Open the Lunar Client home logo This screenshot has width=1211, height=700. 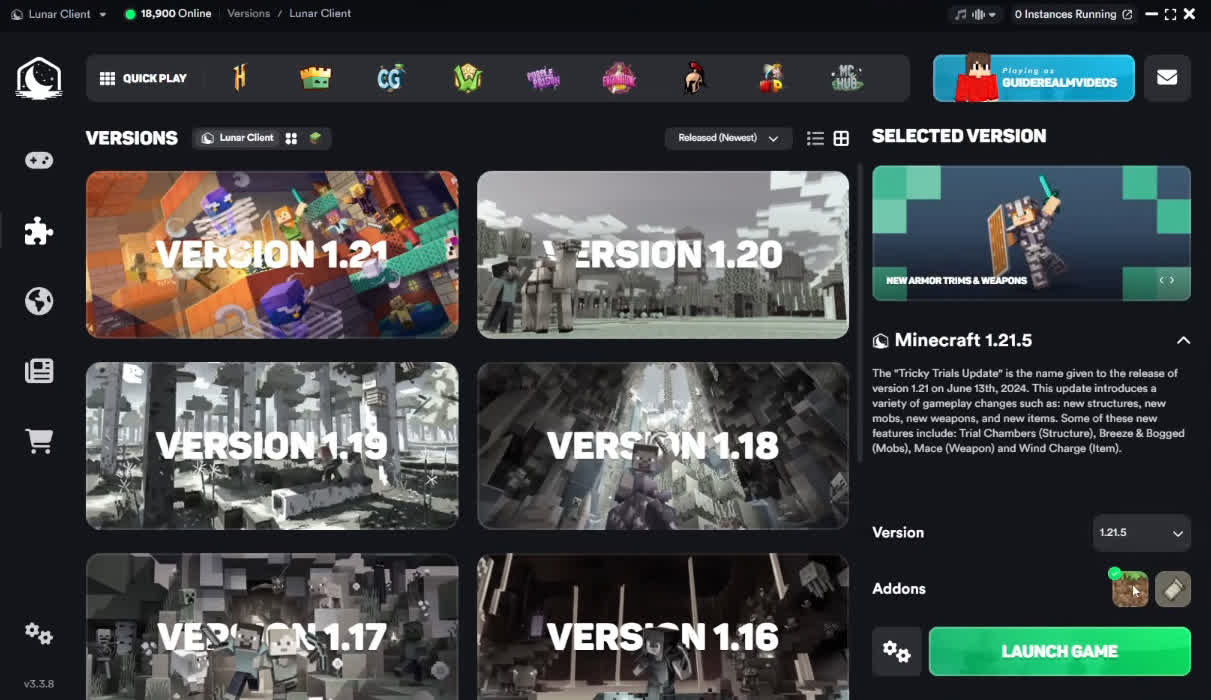39,78
